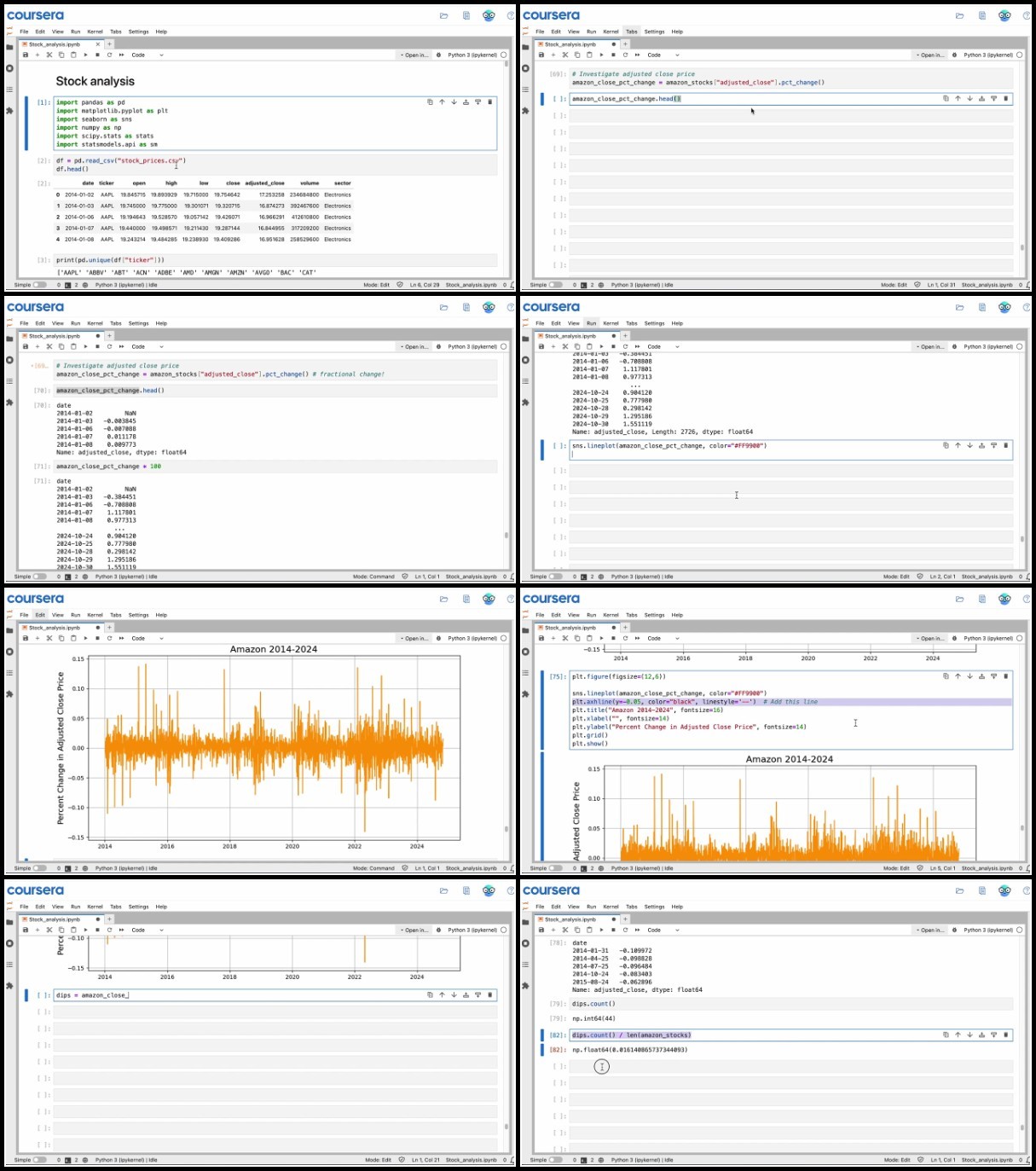Click the run-cell play icon above the Stock analysis heading
Image resolution: width=1036 pixels, height=1171 pixels.
point(85,55)
